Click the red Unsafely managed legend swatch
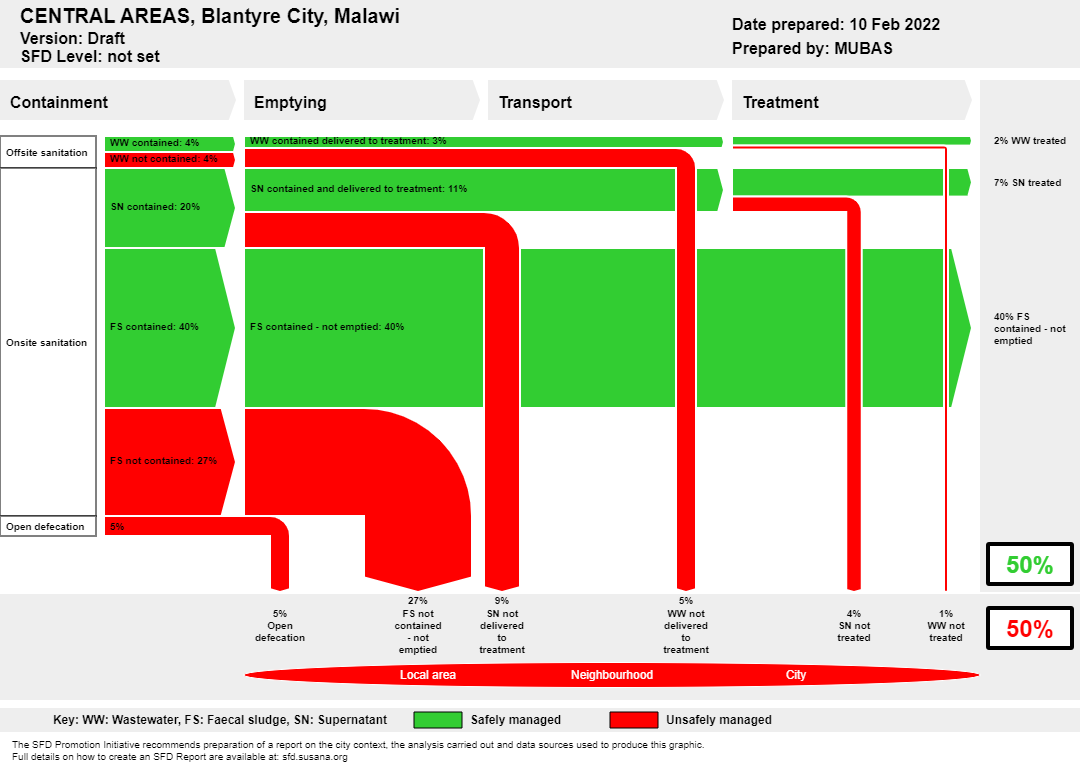This screenshot has height=764, width=1080. [634, 720]
